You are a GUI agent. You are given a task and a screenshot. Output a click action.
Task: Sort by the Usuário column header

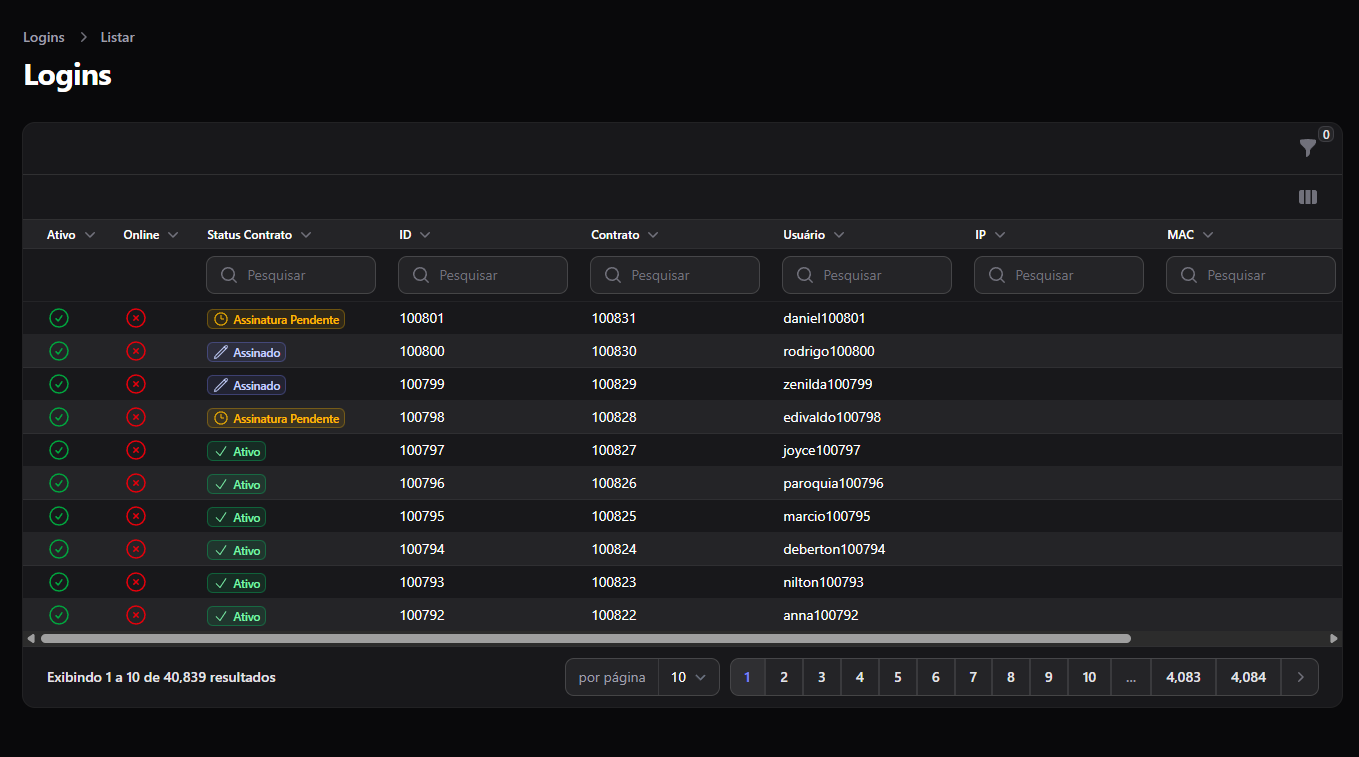[814, 235]
